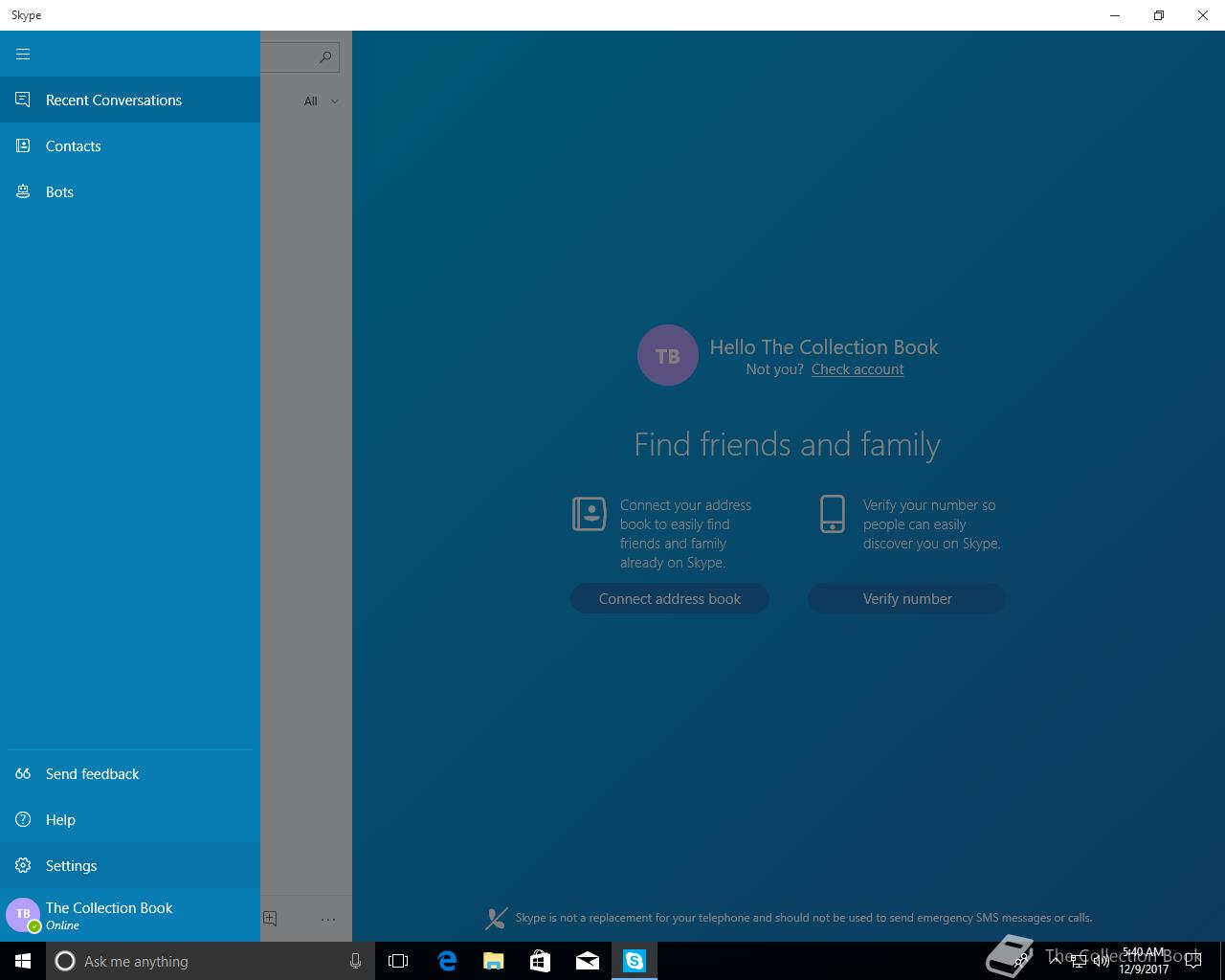
Task: Open Skype Settings
Action: (130, 865)
